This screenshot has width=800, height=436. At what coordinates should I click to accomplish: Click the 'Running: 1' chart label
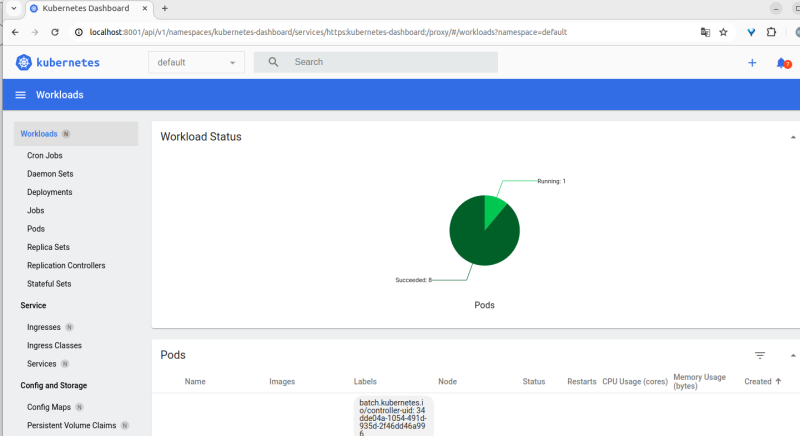[552, 181]
